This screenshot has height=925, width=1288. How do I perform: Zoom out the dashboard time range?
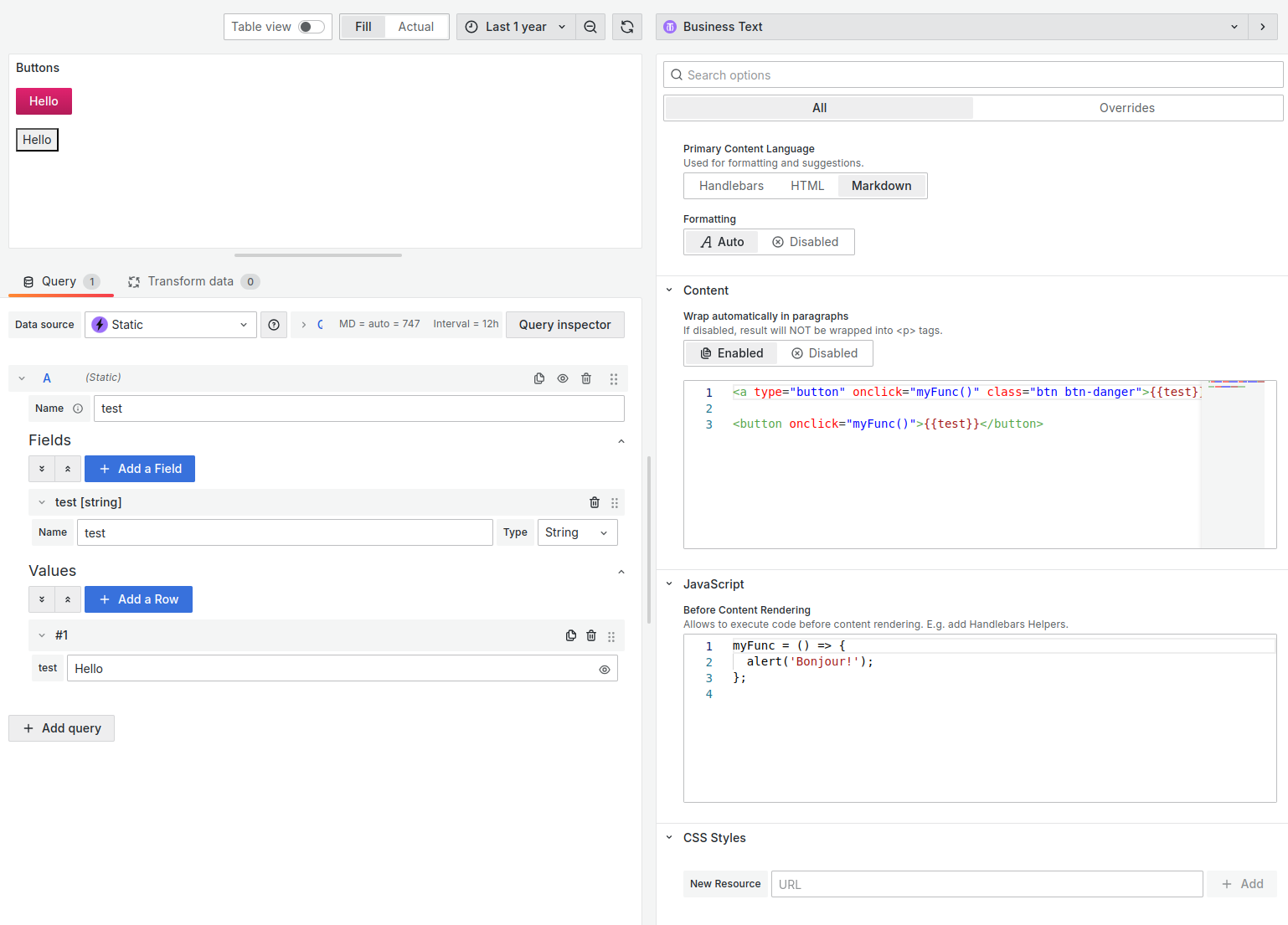590,26
